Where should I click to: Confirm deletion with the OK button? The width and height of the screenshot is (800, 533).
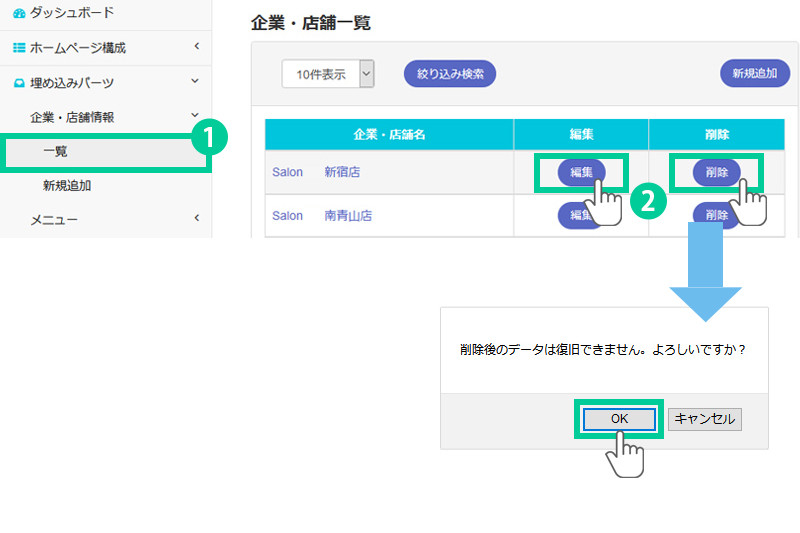click(619, 419)
